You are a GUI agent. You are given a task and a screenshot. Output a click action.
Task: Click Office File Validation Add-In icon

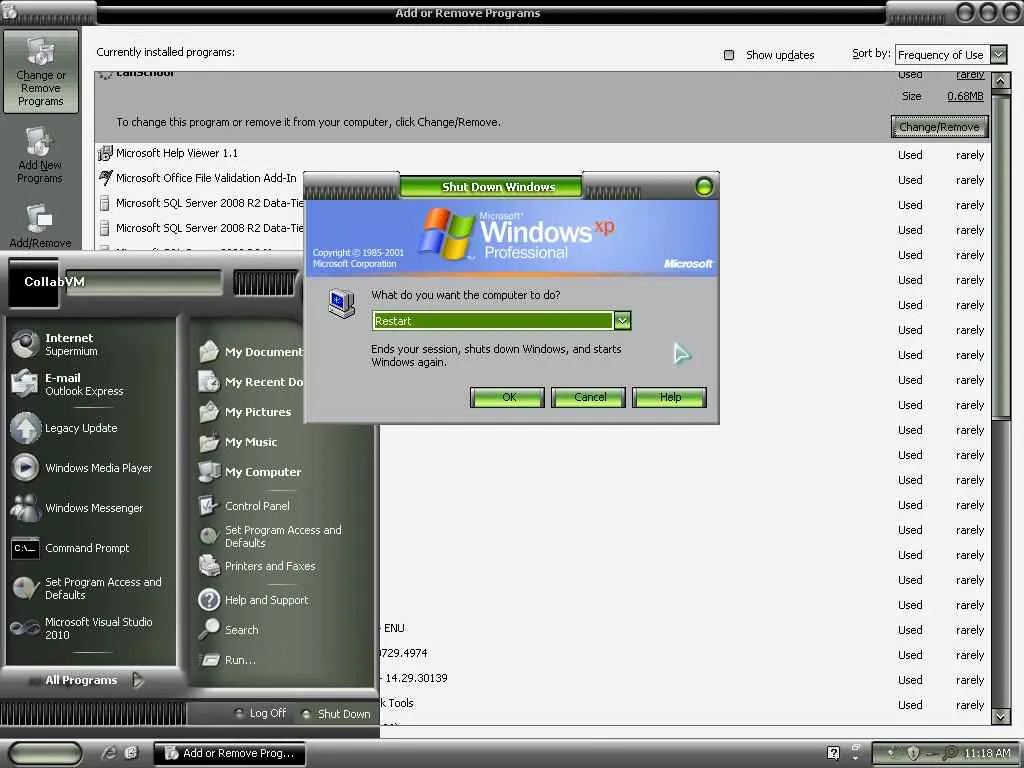[x=104, y=178]
